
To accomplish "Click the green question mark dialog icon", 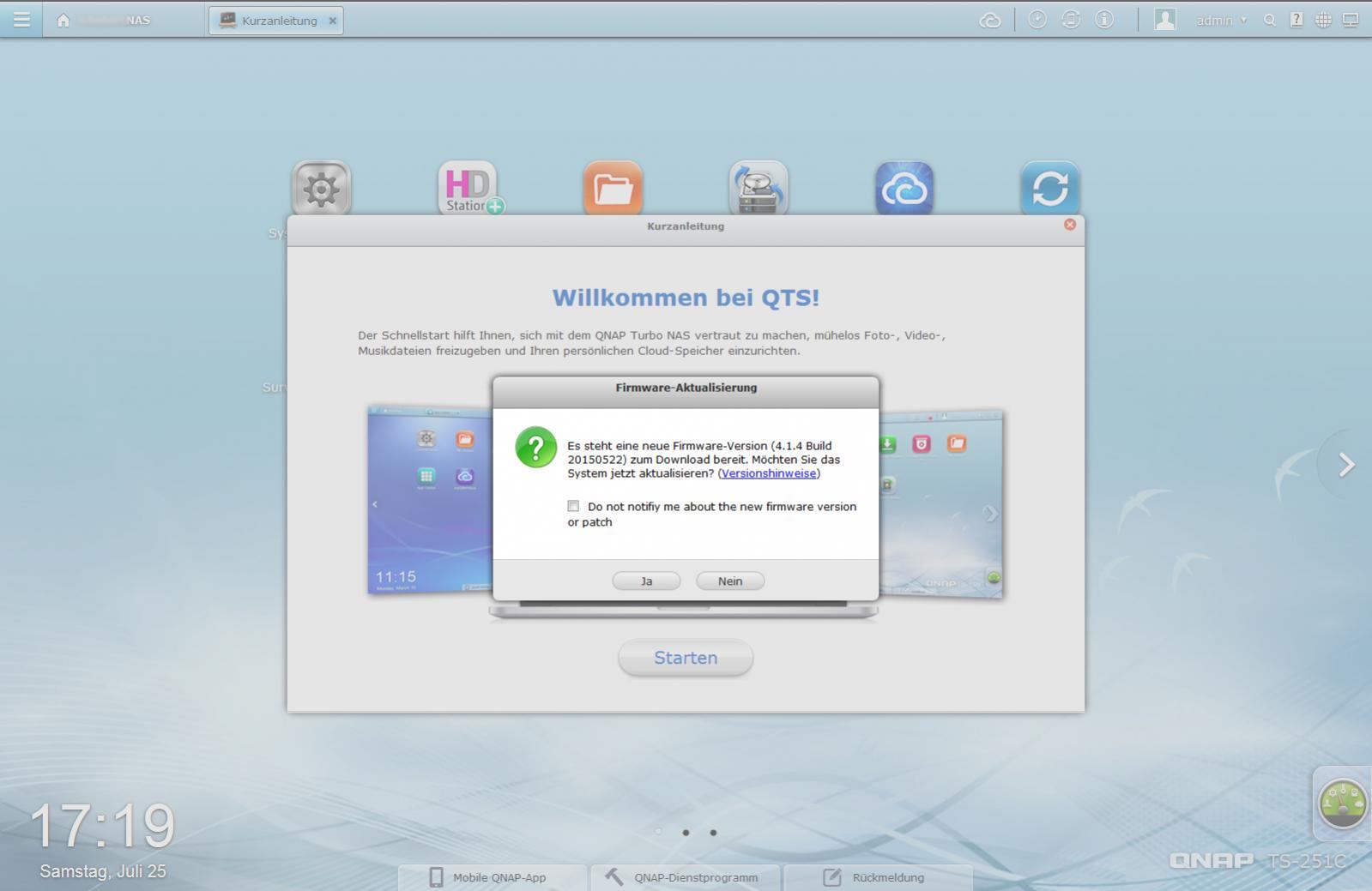I will point(536,448).
